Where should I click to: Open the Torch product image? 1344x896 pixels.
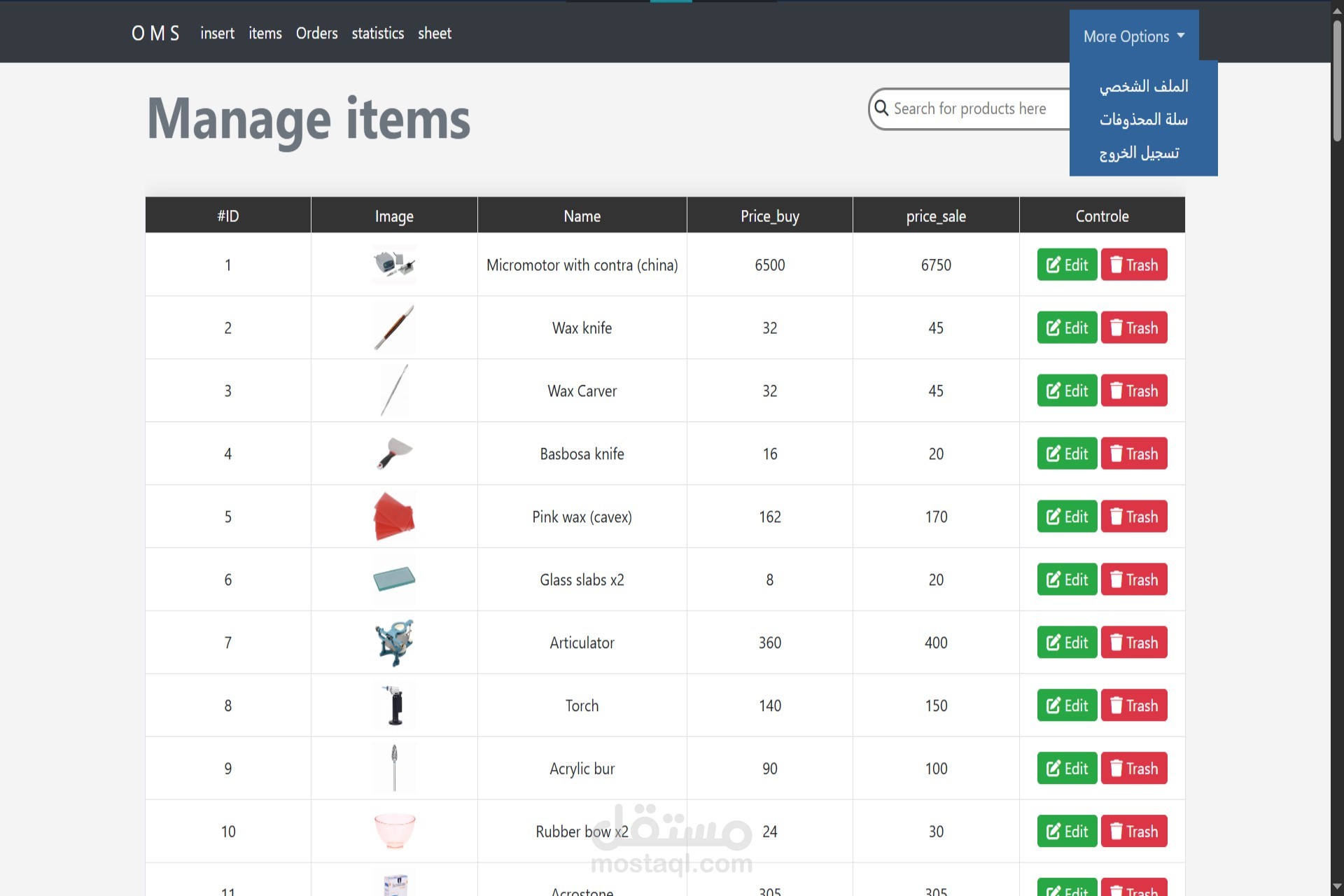394,706
